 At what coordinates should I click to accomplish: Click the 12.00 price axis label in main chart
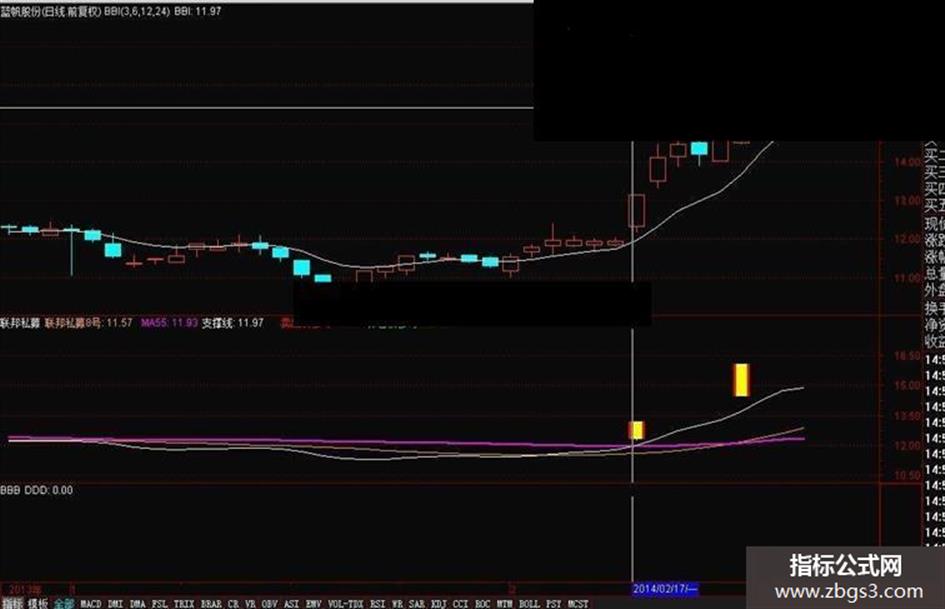(908, 239)
